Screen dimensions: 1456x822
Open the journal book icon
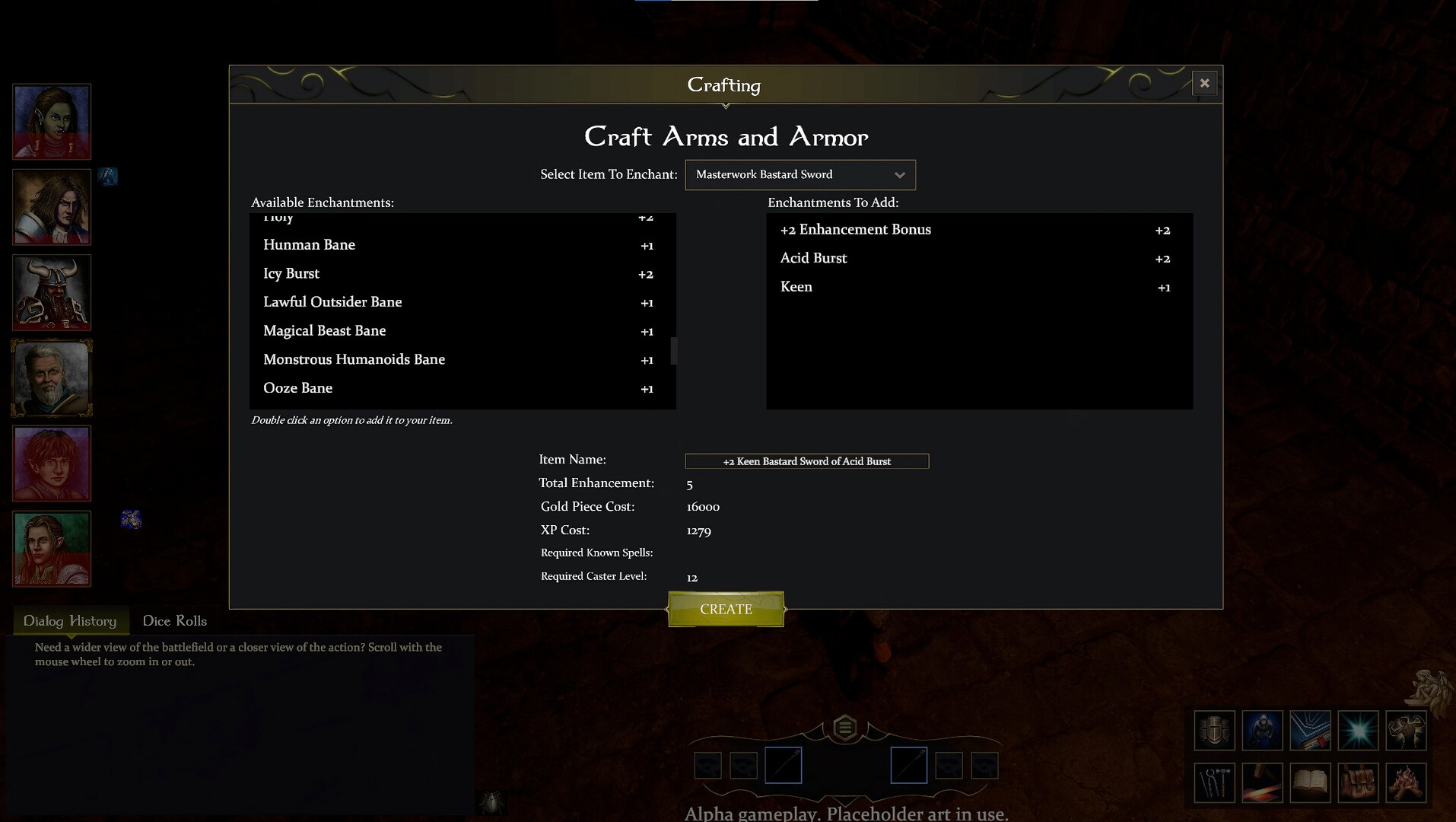pos(1311,782)
